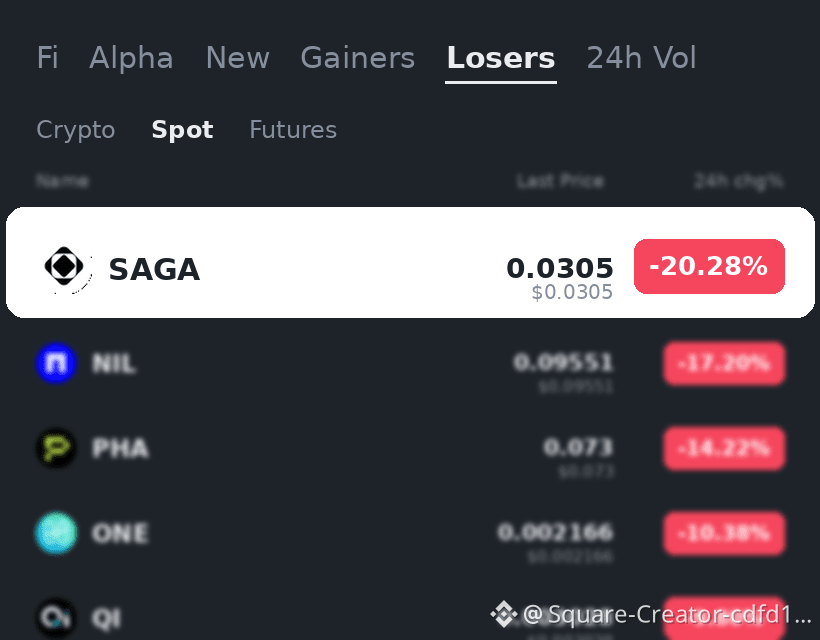Viewport: 820px width, 640px height.
Task: Choose the Futures market filter
Action: pos(293,130)
